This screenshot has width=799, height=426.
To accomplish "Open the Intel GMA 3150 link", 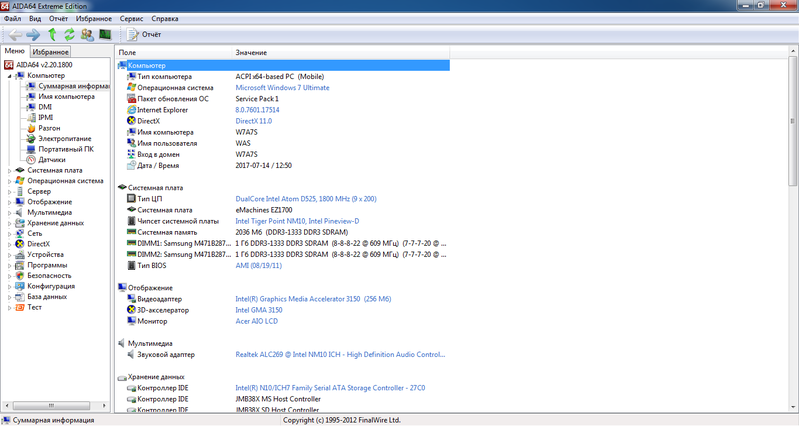I will 259,310.
